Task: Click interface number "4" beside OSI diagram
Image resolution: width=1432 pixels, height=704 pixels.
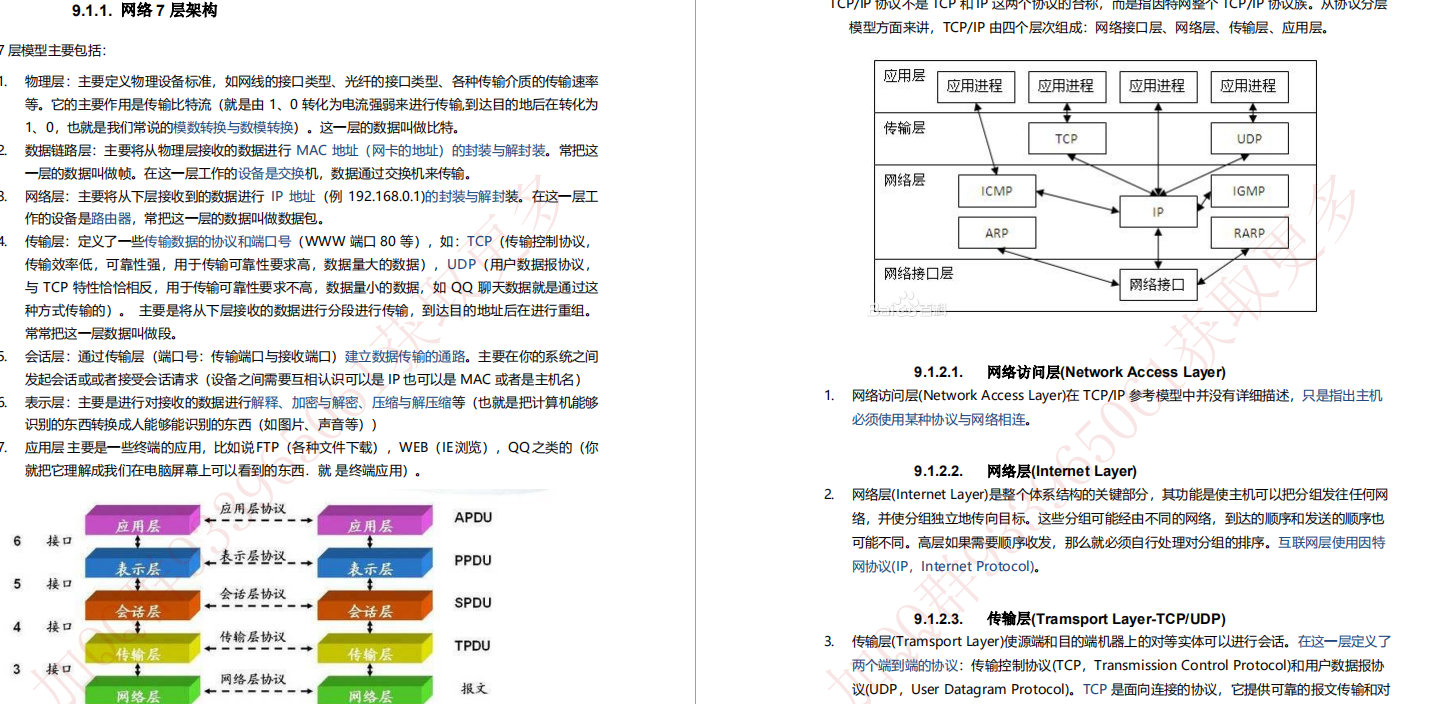Action: pyautogui.click(x=16, y=627)
